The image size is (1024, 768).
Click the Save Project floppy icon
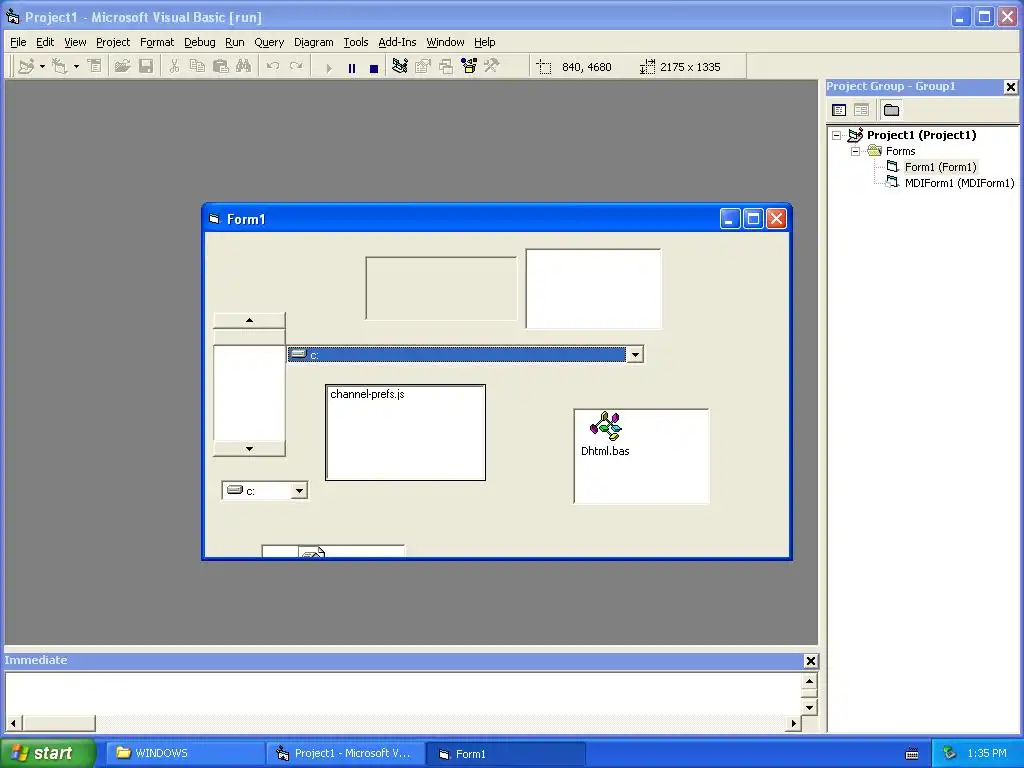click(x=146, y=66)
